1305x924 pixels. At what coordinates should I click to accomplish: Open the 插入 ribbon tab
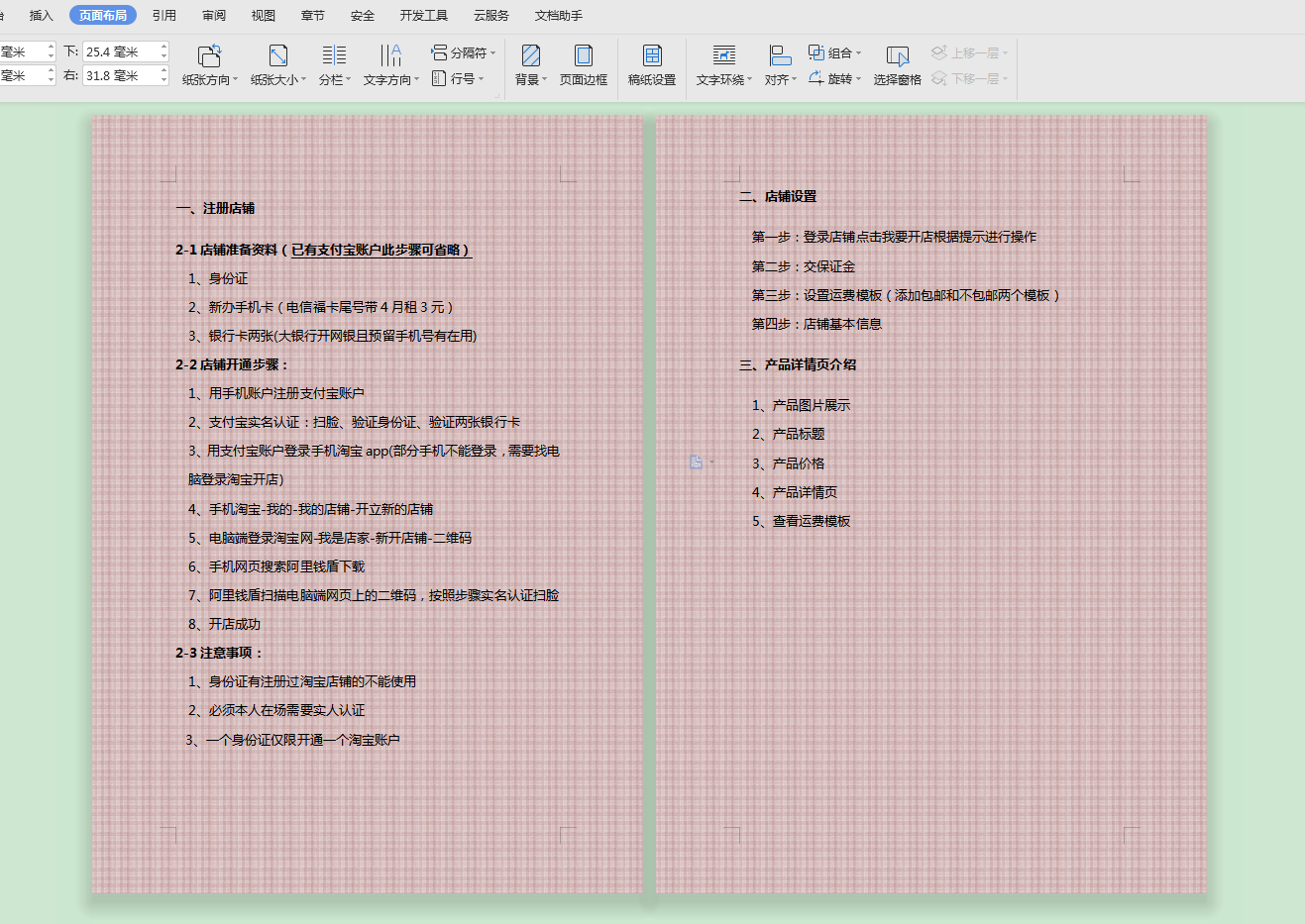(42, 15)
